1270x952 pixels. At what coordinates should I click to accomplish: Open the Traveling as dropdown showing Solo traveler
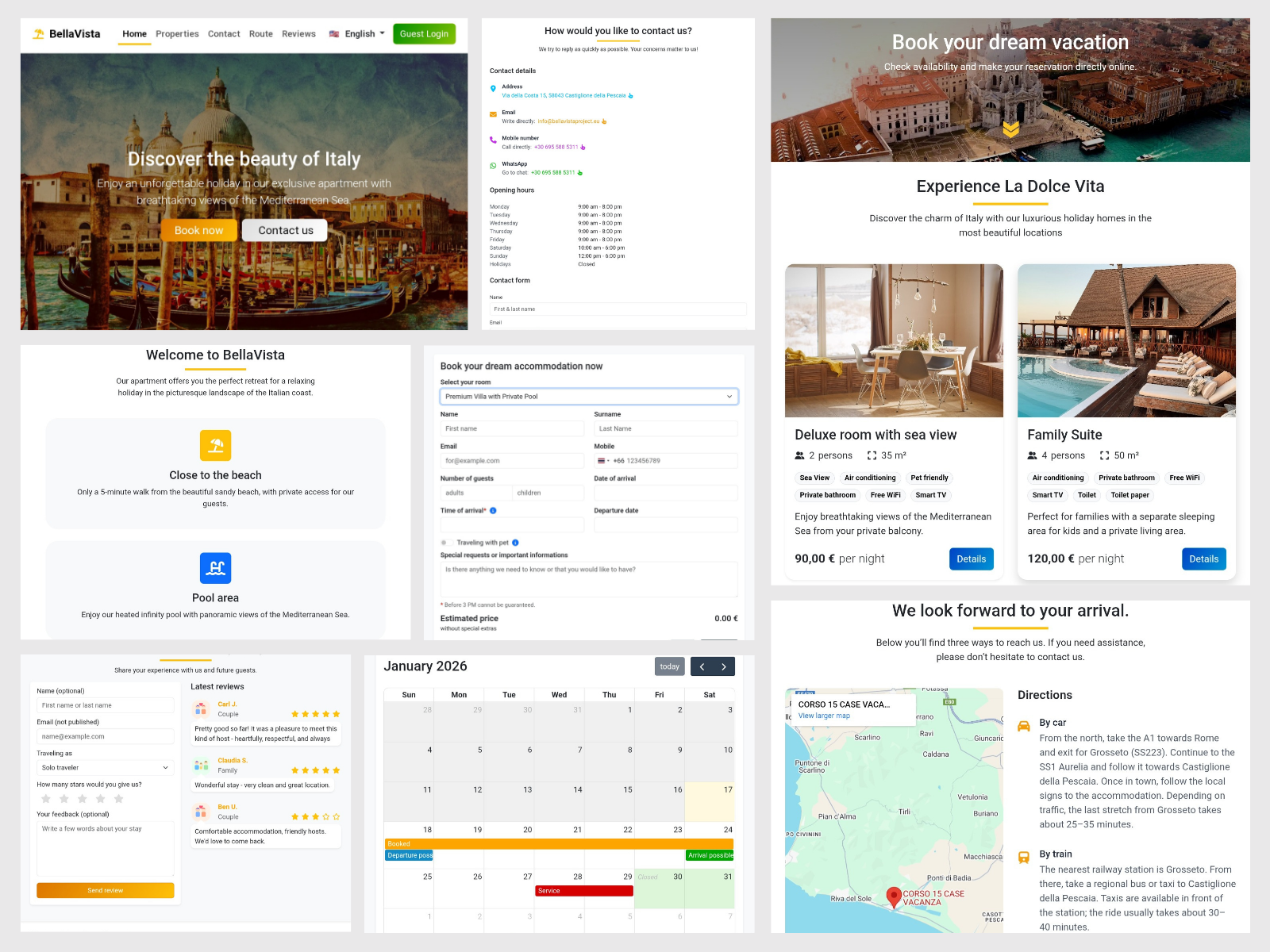pos(105,767)
